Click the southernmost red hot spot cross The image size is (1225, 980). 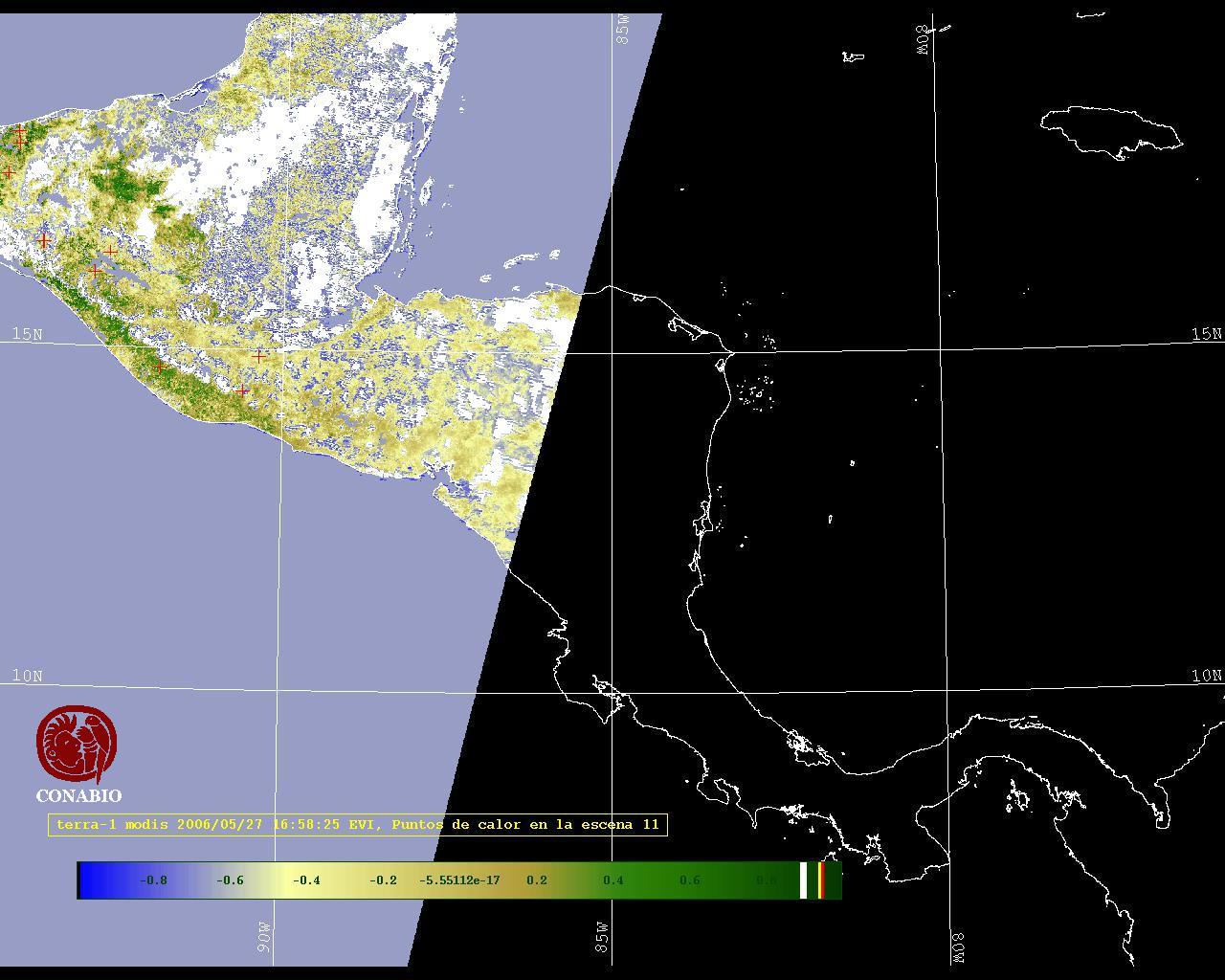tap(242, 390)
